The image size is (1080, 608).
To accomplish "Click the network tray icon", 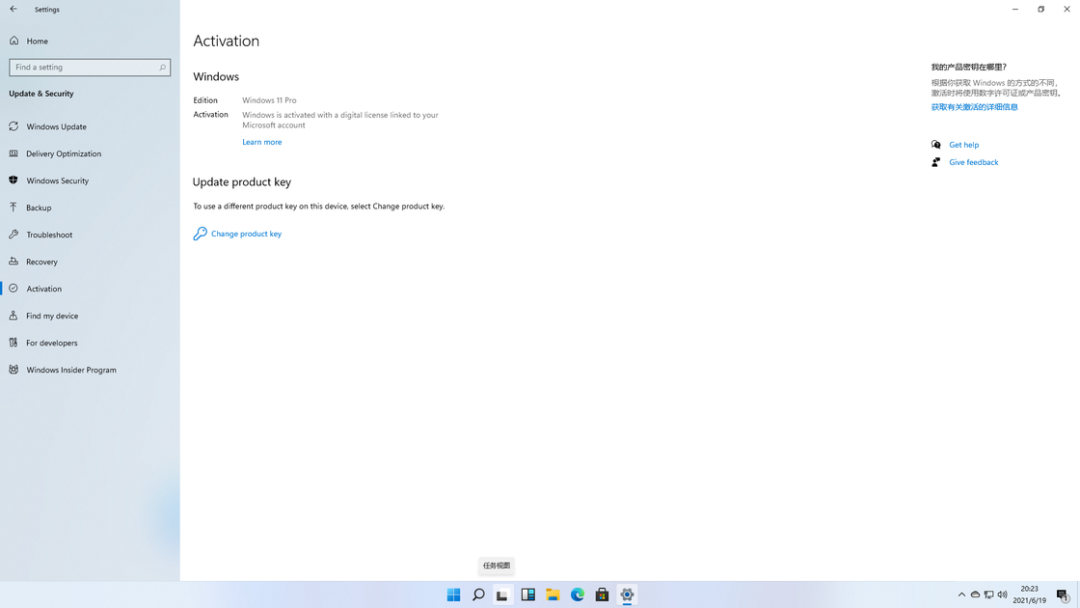I will [x=989, y=595].
